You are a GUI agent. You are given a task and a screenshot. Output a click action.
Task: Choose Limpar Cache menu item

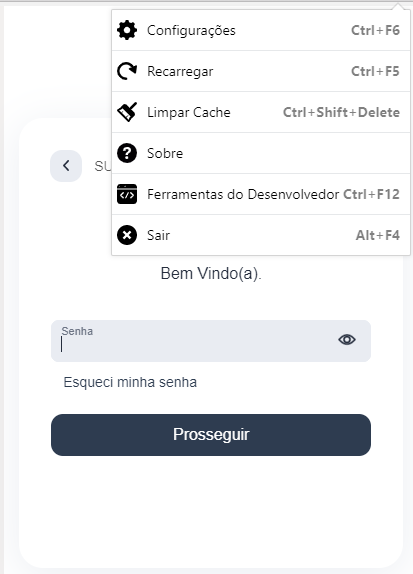point(261,112)
